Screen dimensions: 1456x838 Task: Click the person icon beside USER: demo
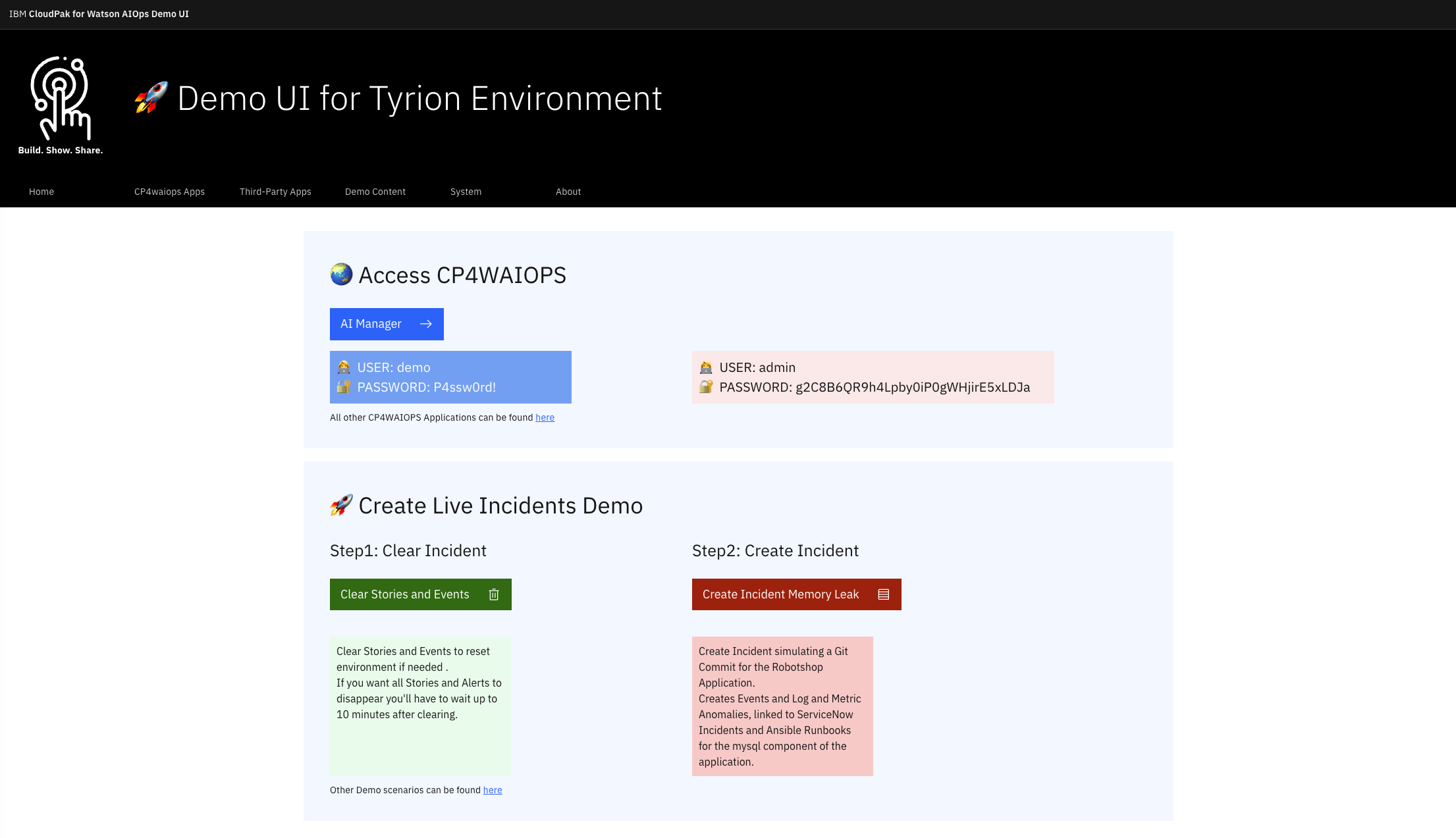tap(344, 367)
